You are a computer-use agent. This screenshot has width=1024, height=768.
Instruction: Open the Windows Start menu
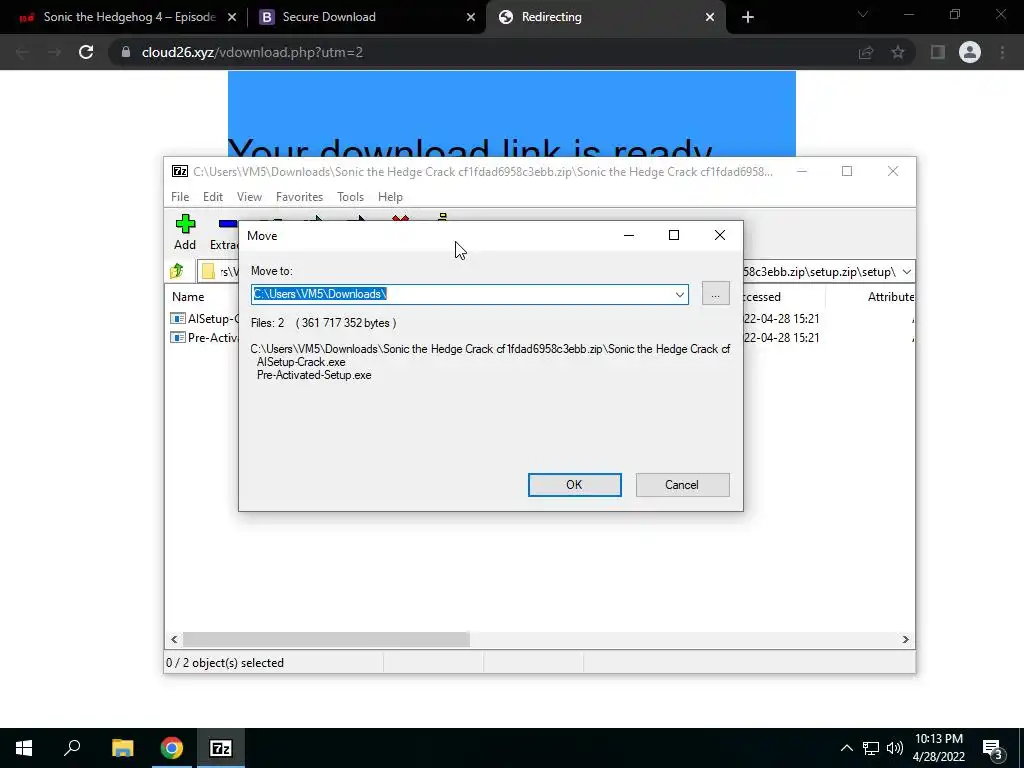tap(24, 748)
